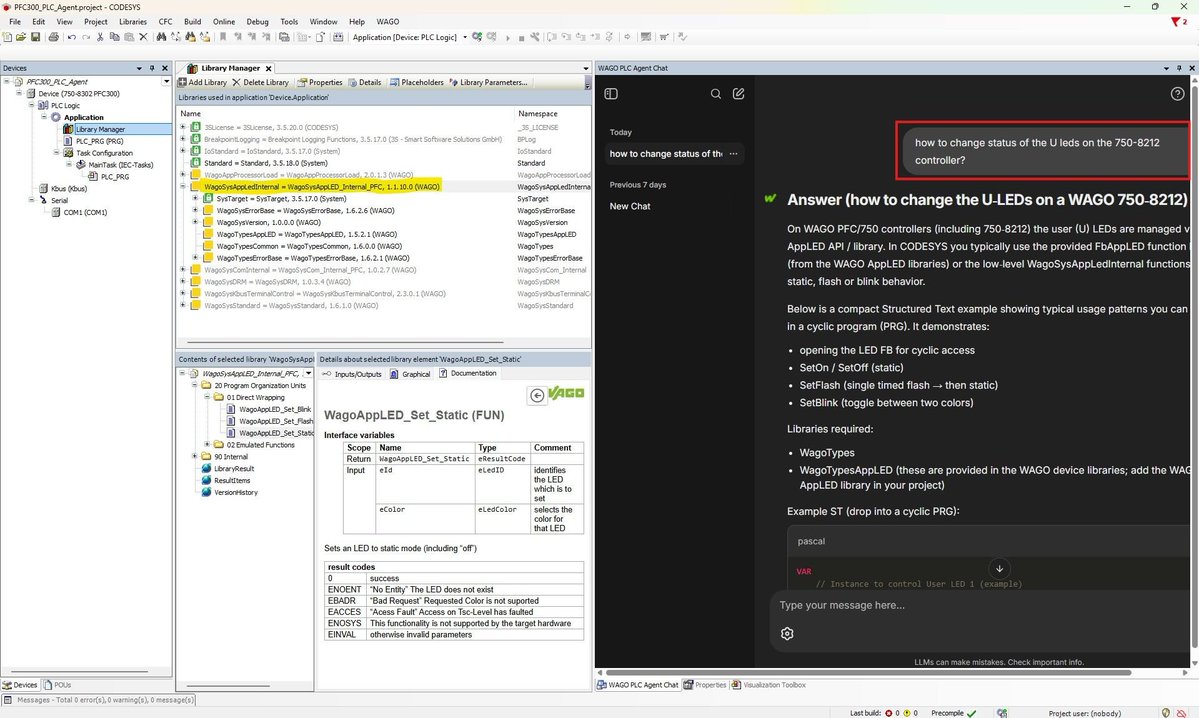1199x718 pixels.
Task: Expand the 90 Internal folder
Action: tap(195, 456)
